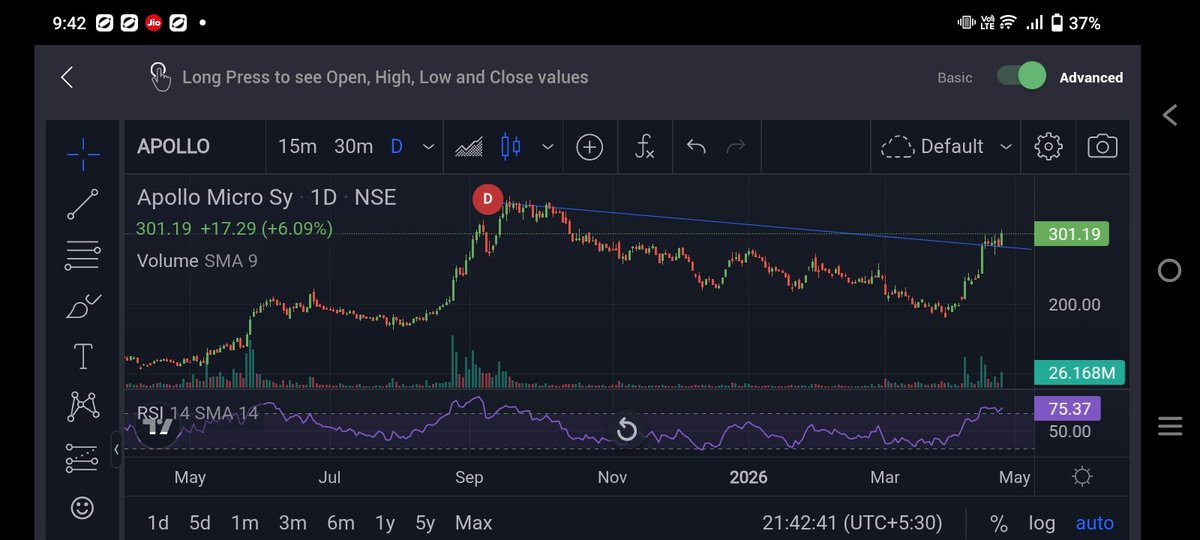Viewport: 1200px width, 540px height.
Task: Open the emoji sticker tool
Action: 82,508
